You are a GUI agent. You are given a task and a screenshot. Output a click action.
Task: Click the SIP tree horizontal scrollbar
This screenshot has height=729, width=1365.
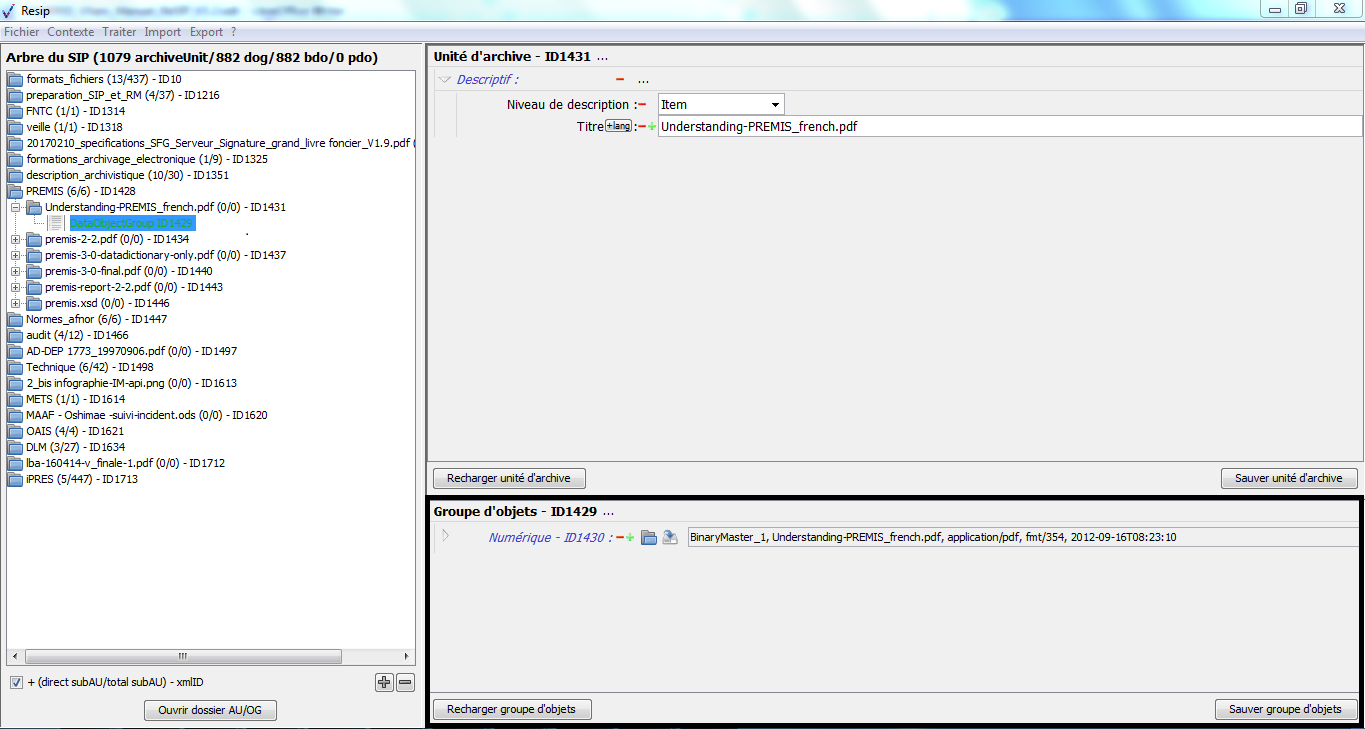point(182,657)
